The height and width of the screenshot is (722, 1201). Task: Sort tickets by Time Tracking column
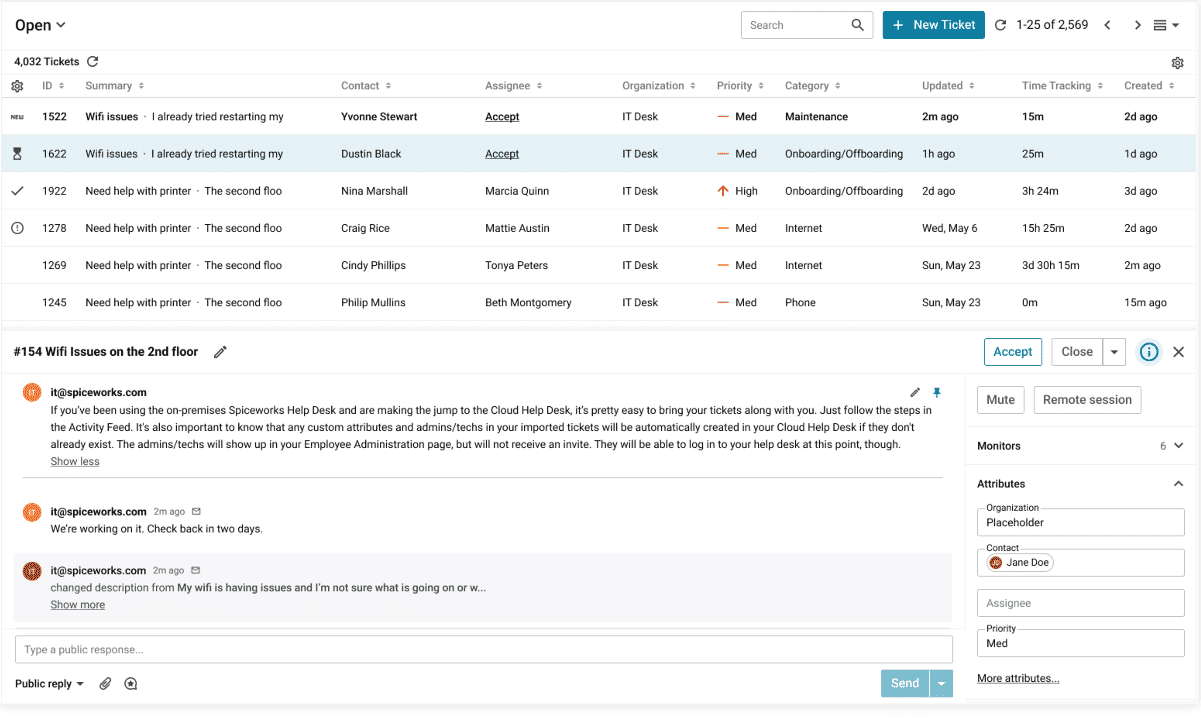[1062, 86]
